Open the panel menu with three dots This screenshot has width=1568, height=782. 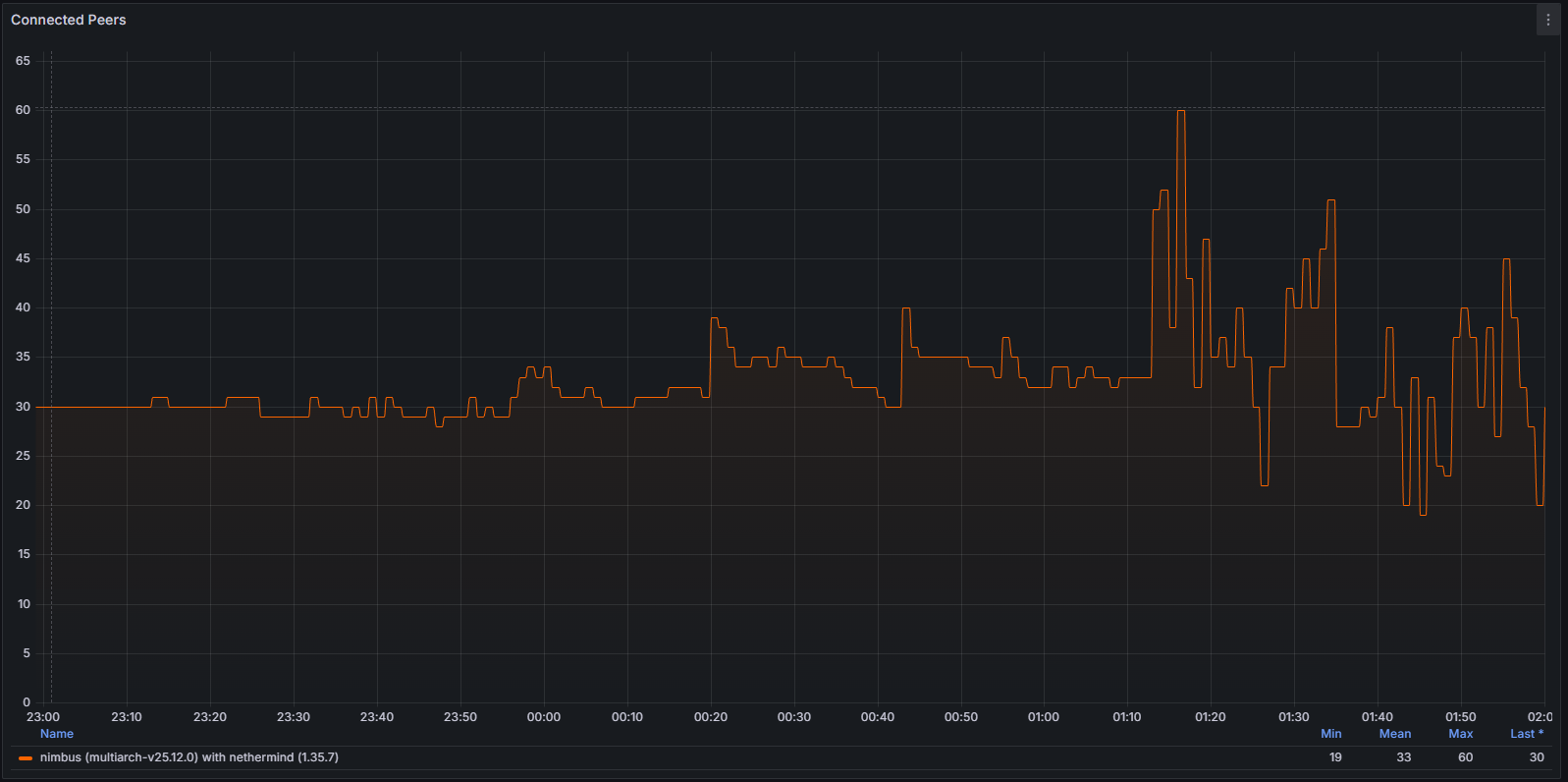point(1547,20)
